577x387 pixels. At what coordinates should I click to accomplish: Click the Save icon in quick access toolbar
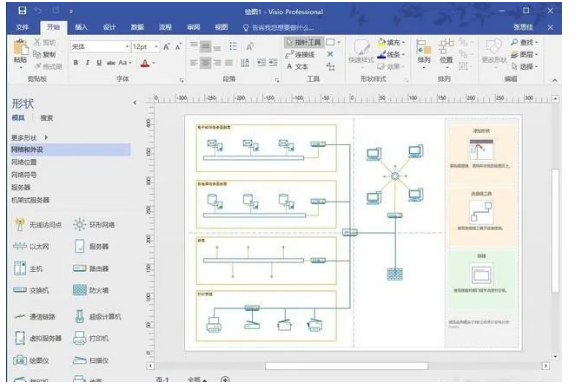[22, 11]
